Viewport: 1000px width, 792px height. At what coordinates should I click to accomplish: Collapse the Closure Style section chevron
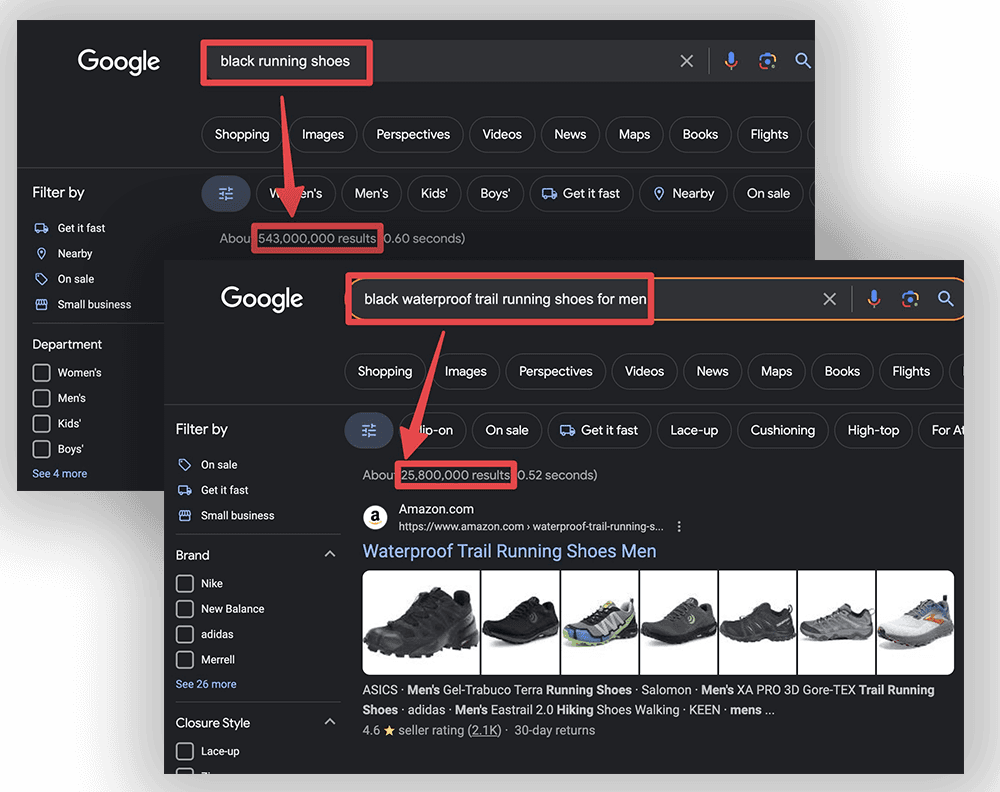pos(330,722)
